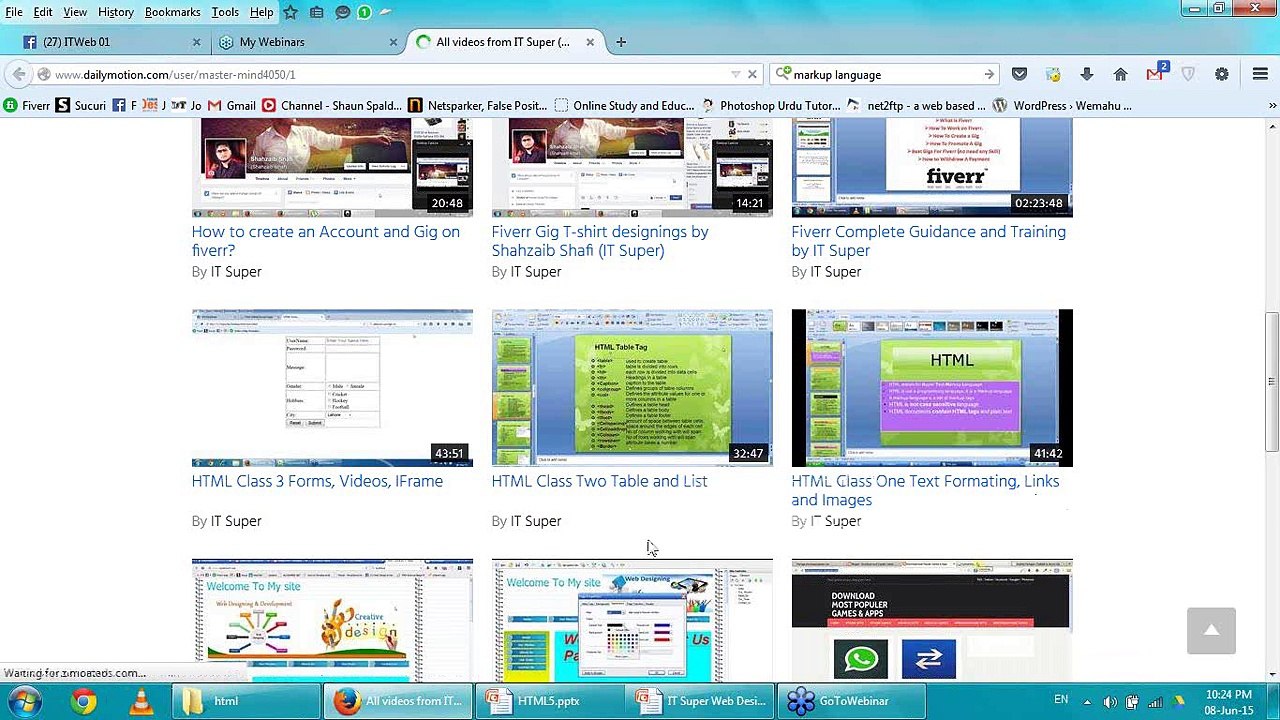This screenshot has height=720, width=1280.
Task: Click the 32:47 HTML Table Tag thumbnail
Action: point(632,388)
